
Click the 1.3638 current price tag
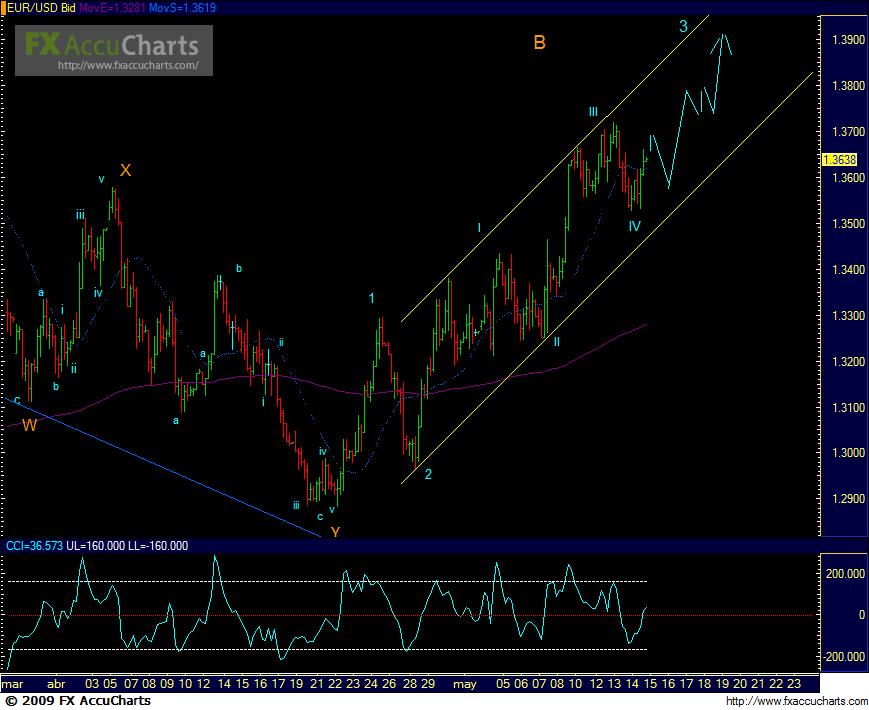(x=837, y=159)
